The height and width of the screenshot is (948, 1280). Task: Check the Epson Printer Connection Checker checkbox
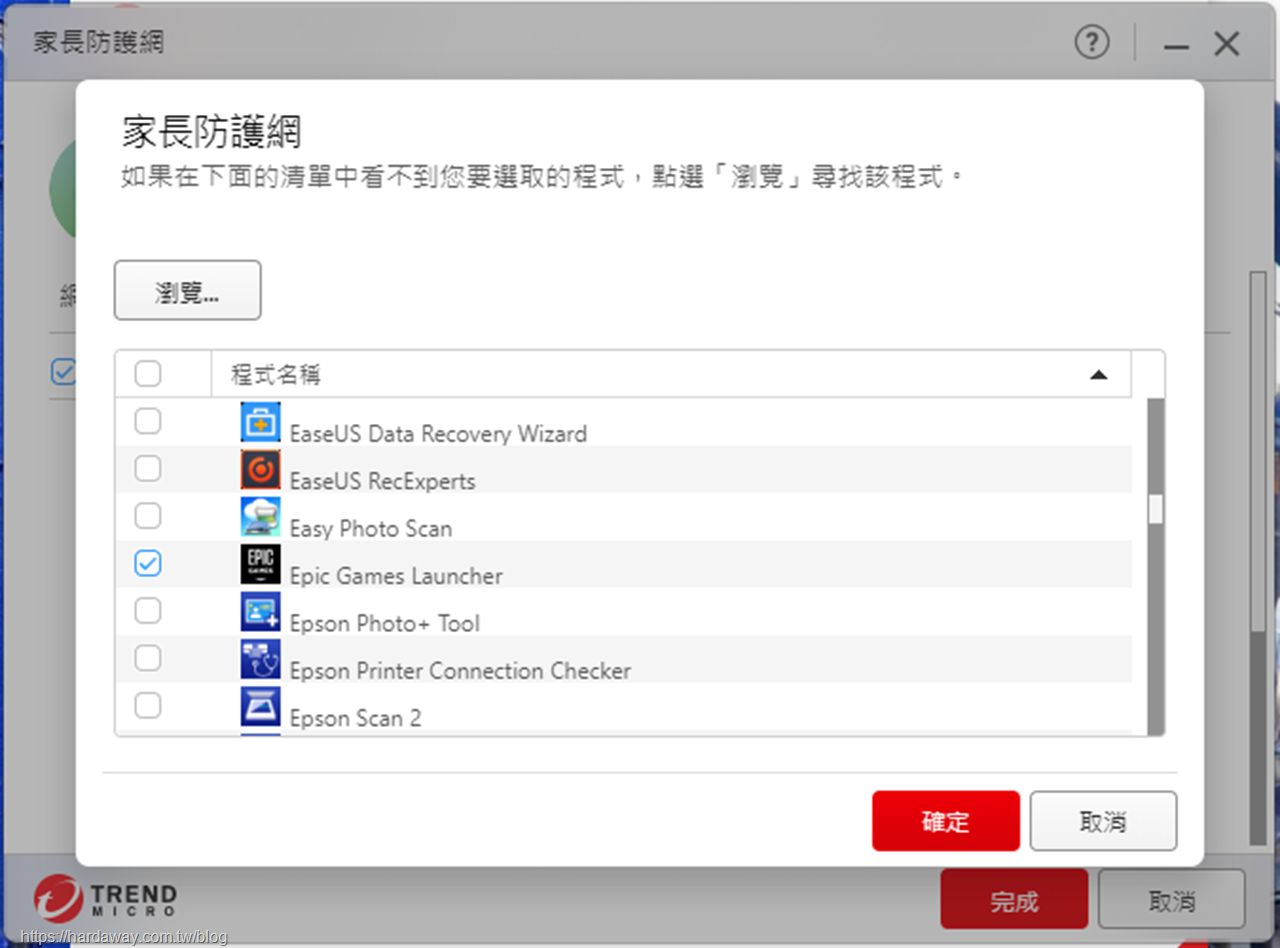148,658
